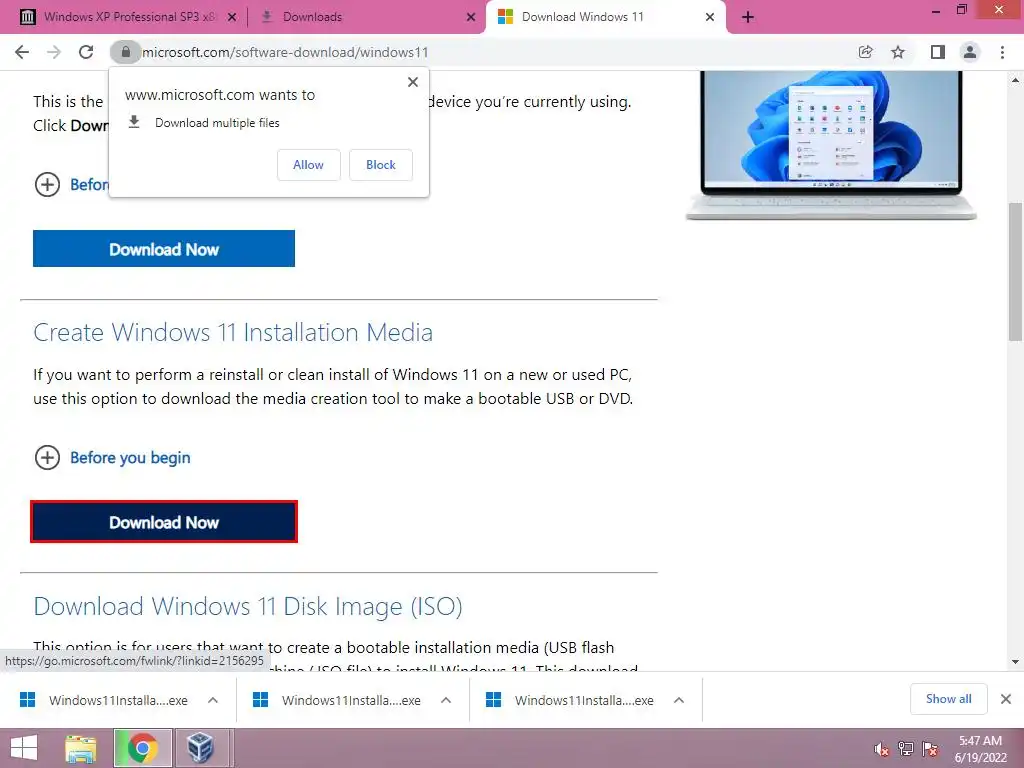
Task: Open the Chrome three-dot menu
Action: pyautogui.click(x=1002, y=52)
